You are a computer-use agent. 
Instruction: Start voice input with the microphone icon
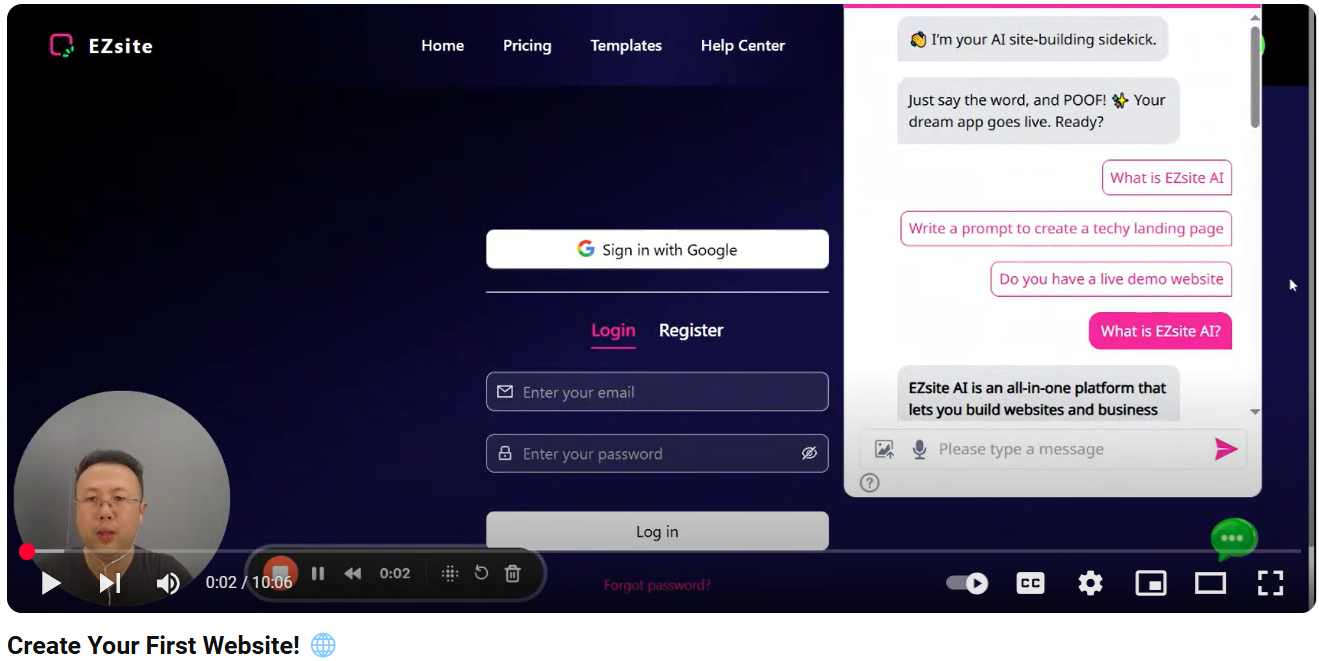pos(919,449)
